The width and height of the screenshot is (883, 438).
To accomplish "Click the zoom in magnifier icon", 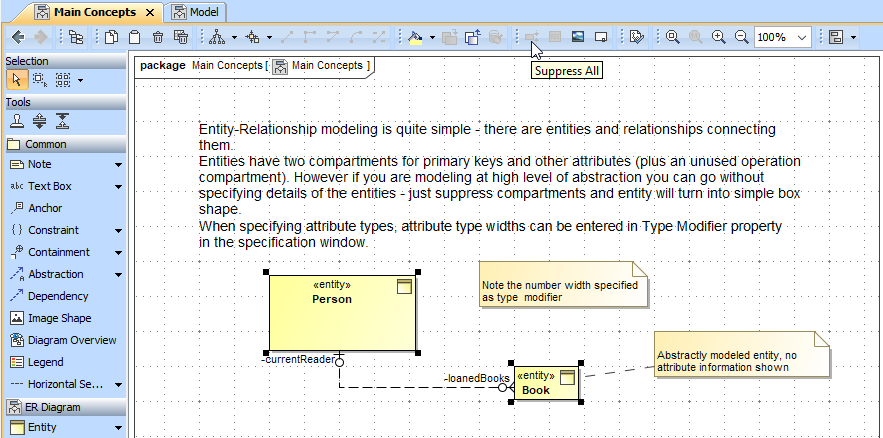I will (718, 37).
